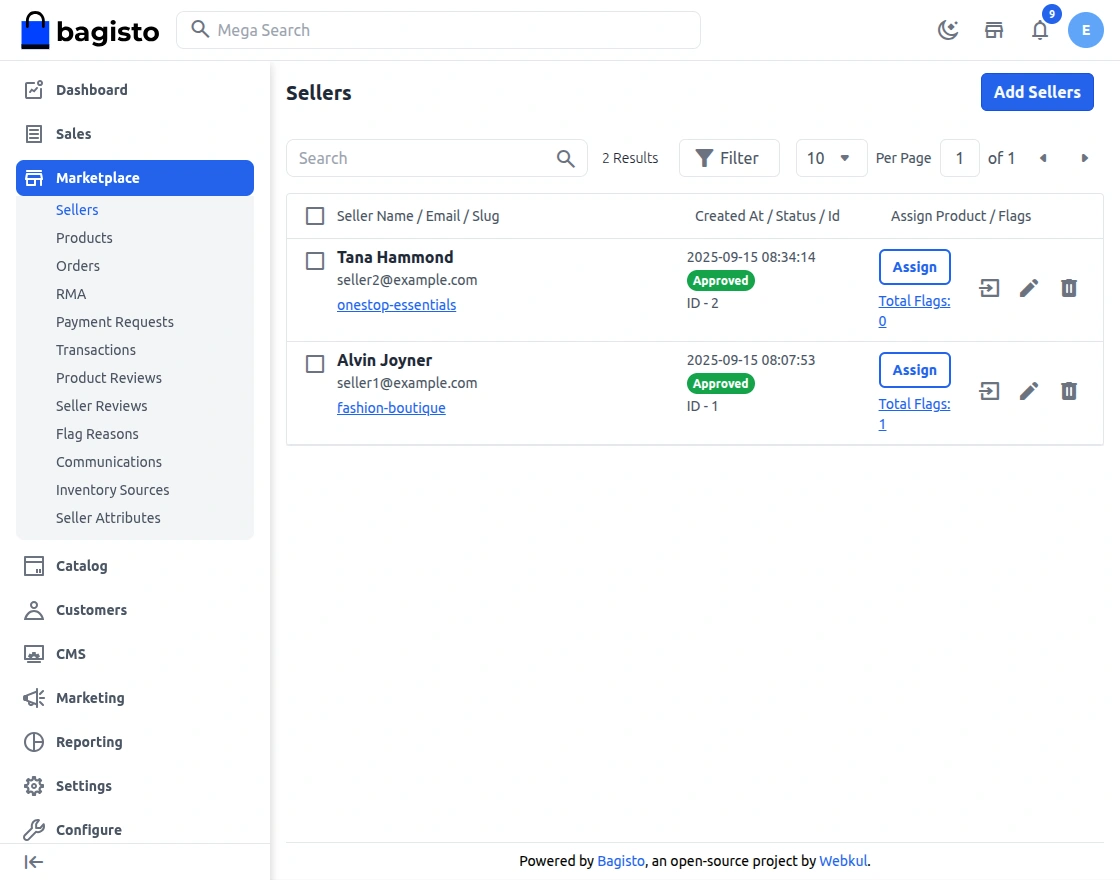Open notifications bell icon
Image resolution: width=1120 pixels, height=880 pixels.
click(1040, 30)
